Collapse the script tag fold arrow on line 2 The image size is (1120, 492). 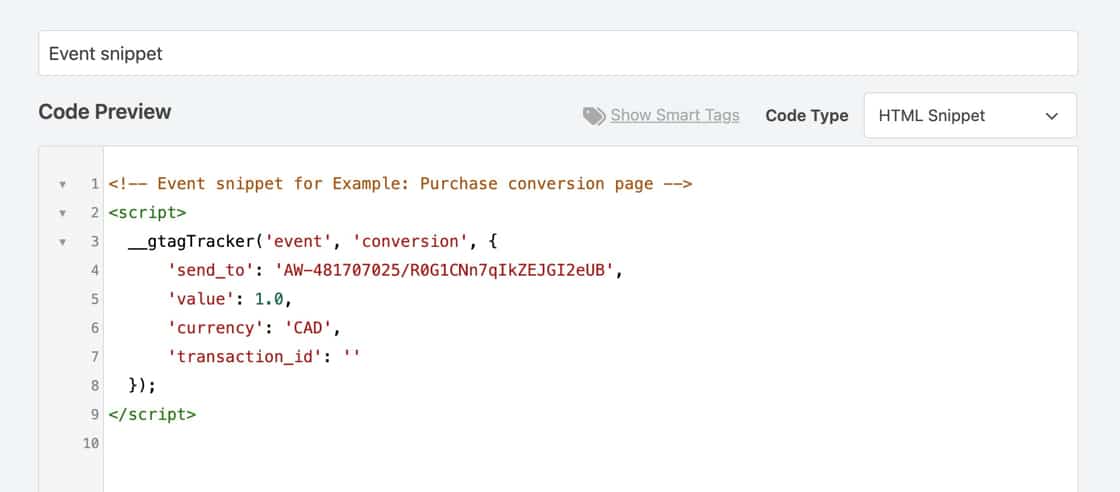tap(62, 213)
